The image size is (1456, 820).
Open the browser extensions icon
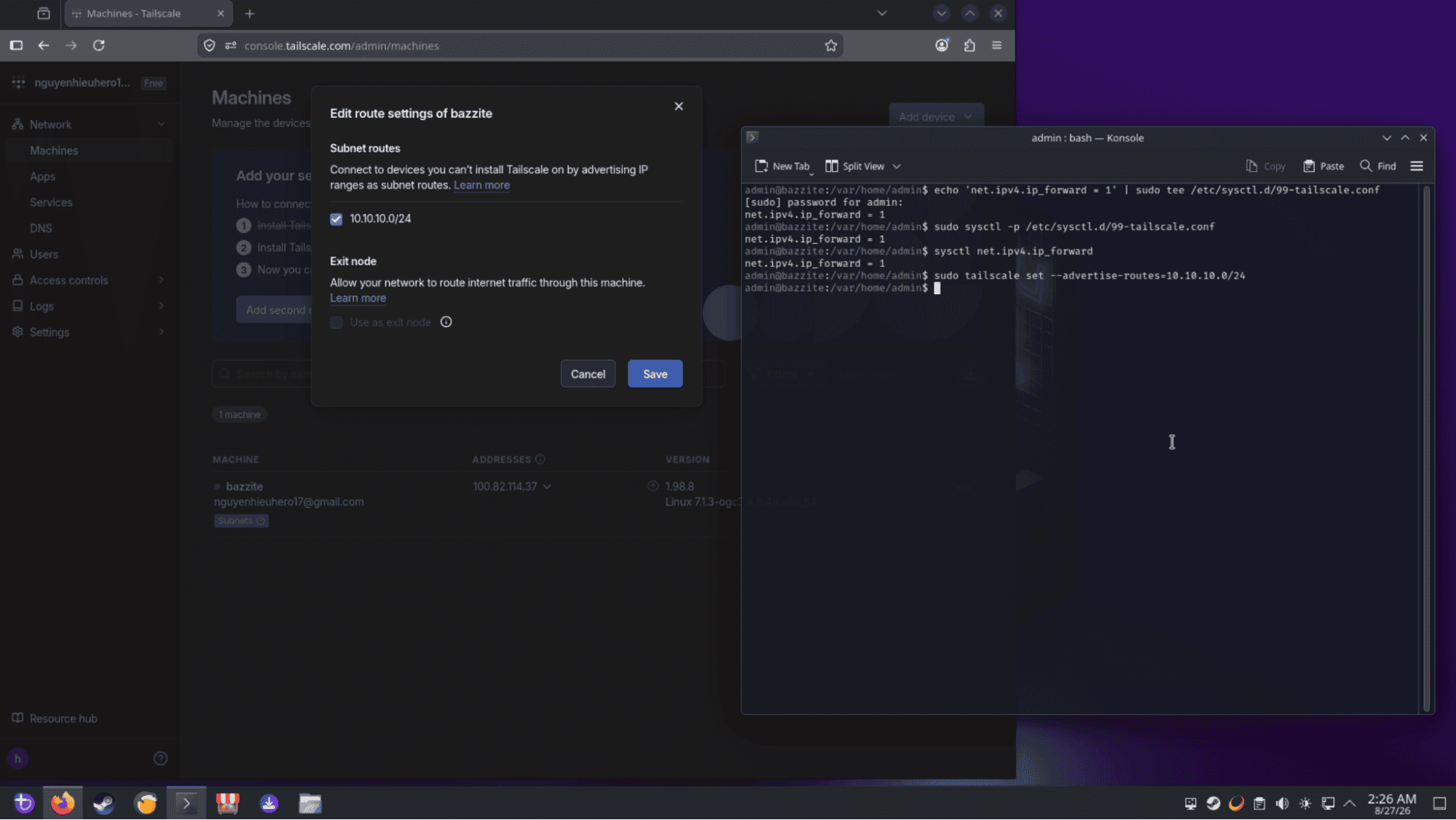coord(969,45)
